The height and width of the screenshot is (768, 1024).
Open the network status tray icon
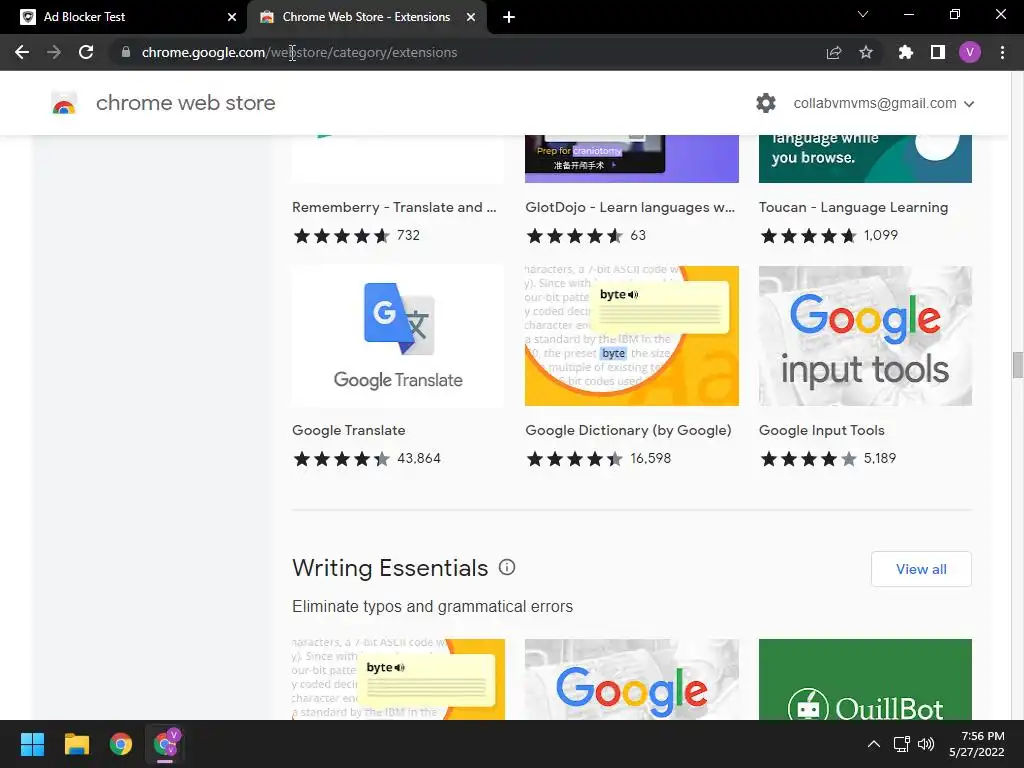click(x=902, y=744)
